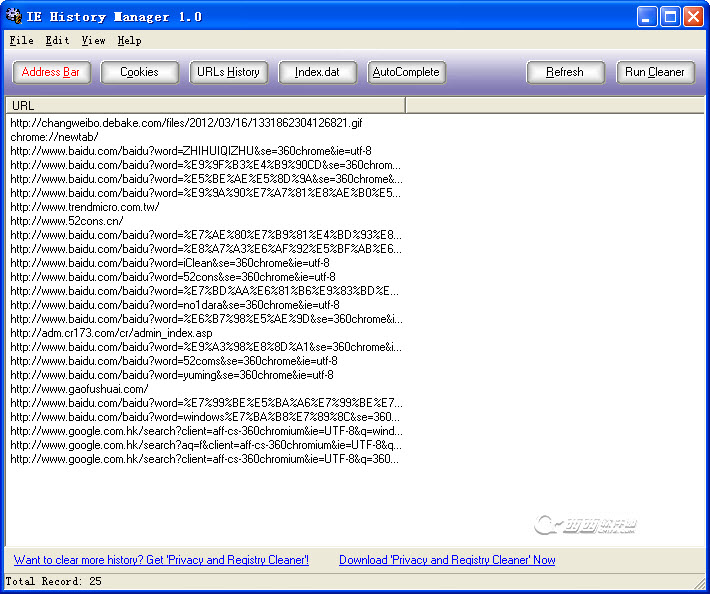Follow Download 'Privacy and Registry Cleaner' Now link

coord(447,560)
